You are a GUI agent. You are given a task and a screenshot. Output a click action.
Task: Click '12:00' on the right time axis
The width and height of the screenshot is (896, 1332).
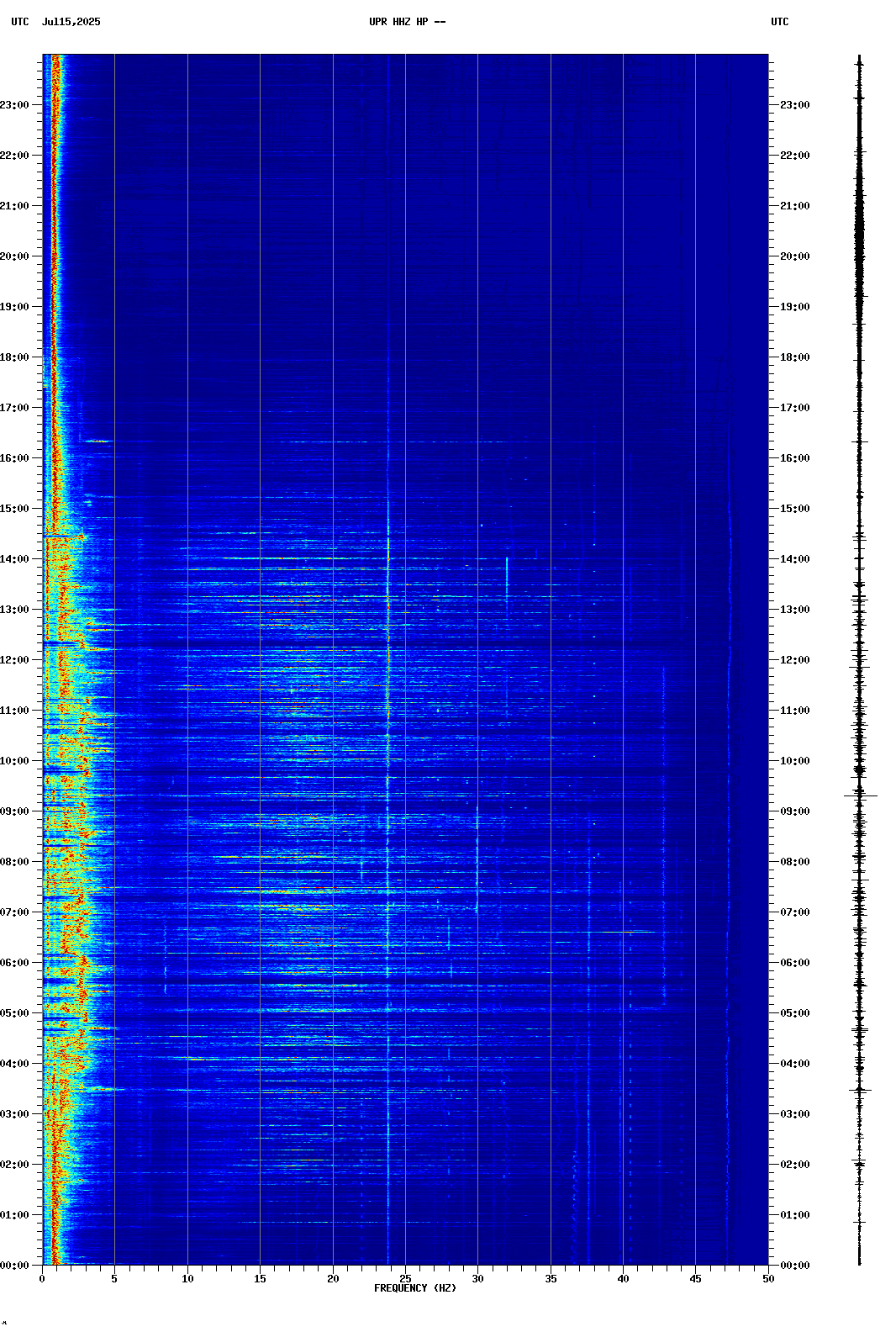(795, 660)
